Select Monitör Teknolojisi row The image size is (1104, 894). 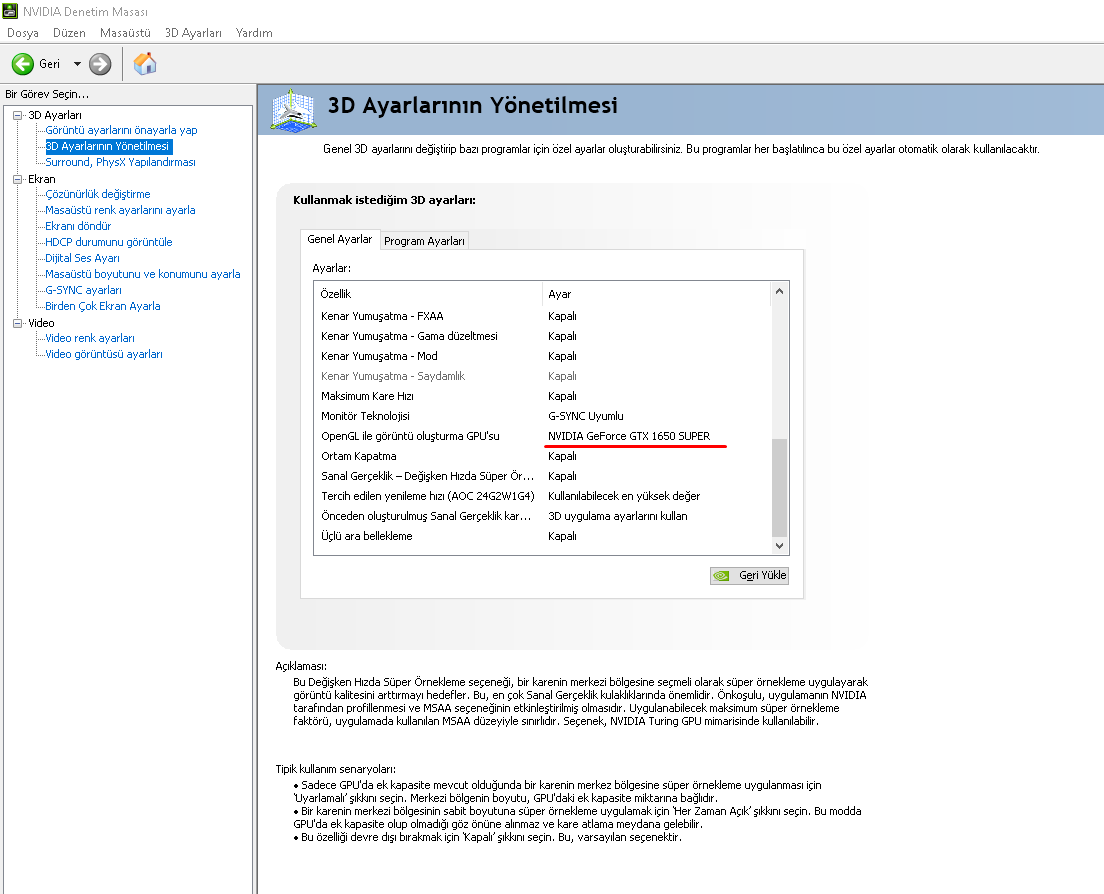(543, 417)
